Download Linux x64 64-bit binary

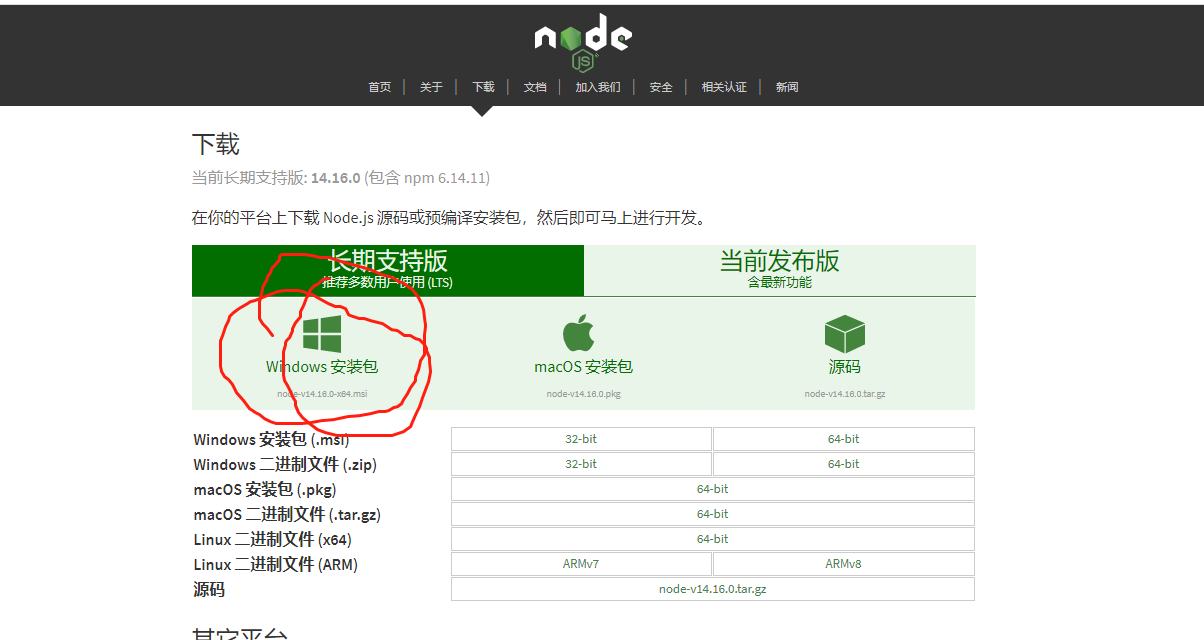[x=713, y=539]
